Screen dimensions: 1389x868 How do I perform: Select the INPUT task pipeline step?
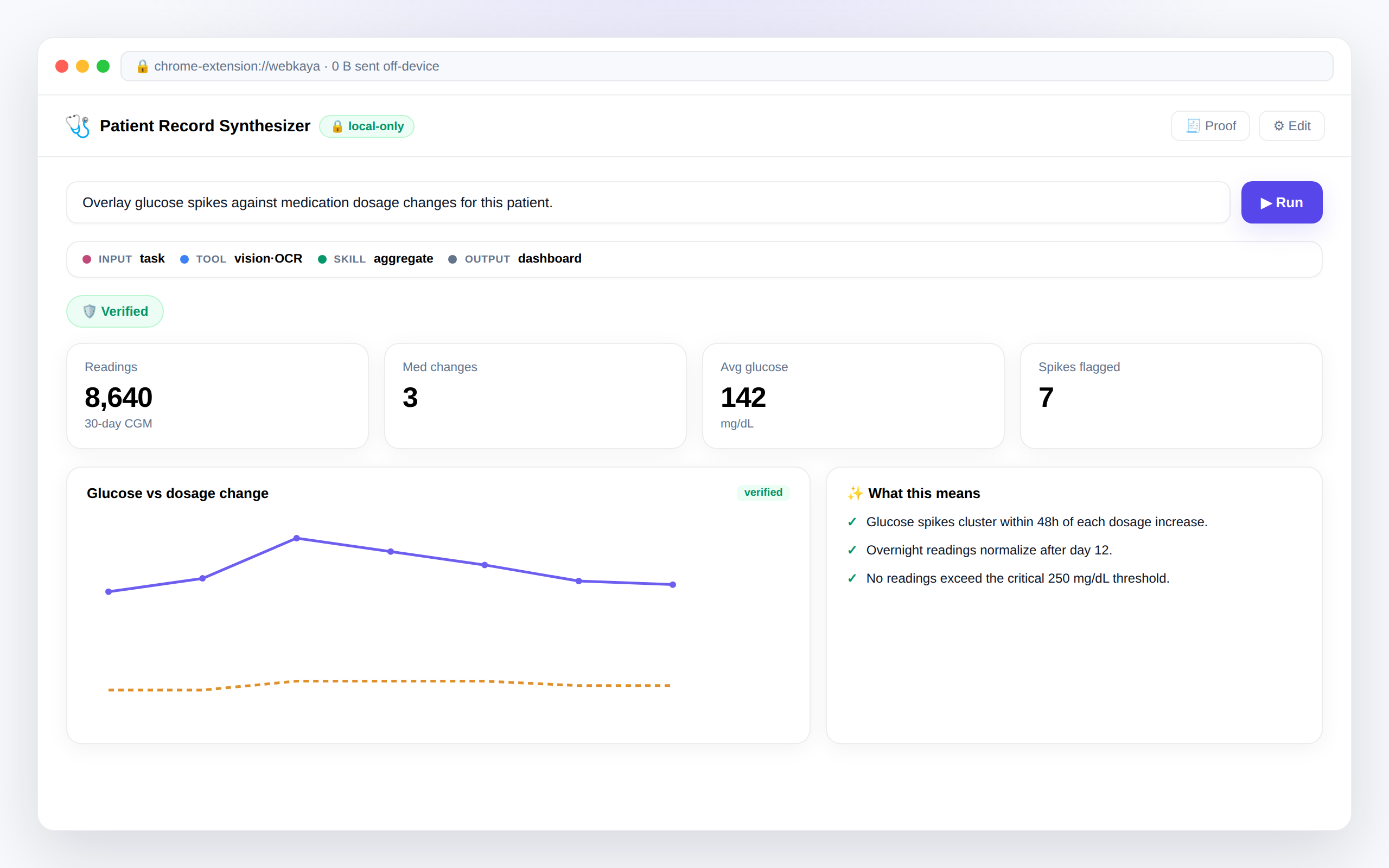pos(123,259)
